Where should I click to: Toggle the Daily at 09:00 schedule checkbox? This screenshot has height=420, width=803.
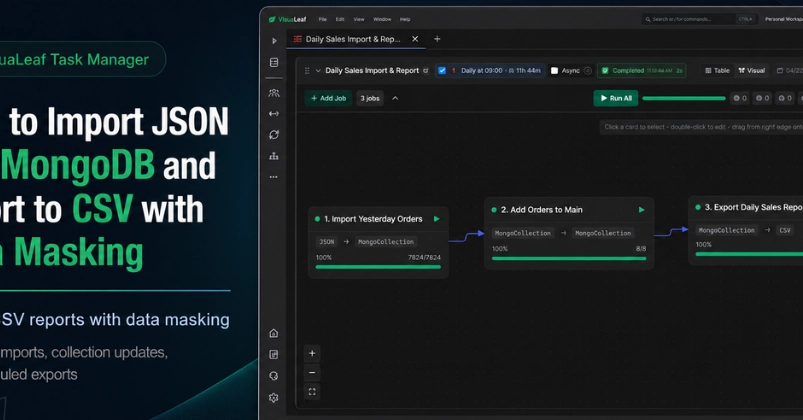click(x=442, y=71)
